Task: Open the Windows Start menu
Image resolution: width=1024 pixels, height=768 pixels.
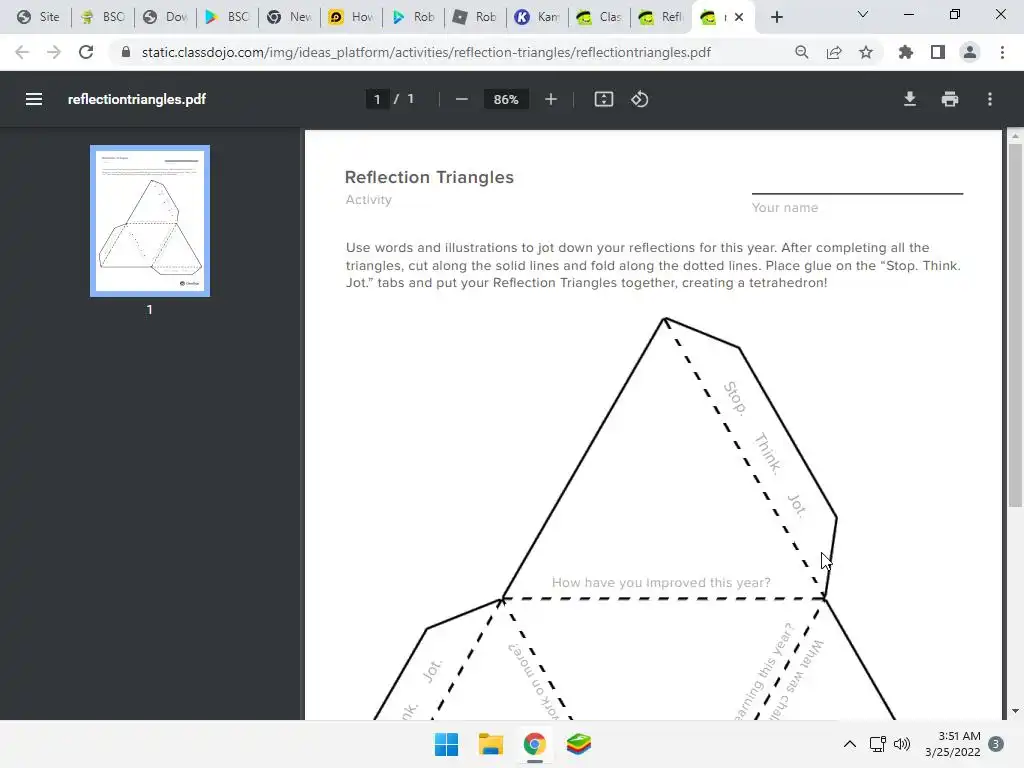Action: (x=447, y=744)
